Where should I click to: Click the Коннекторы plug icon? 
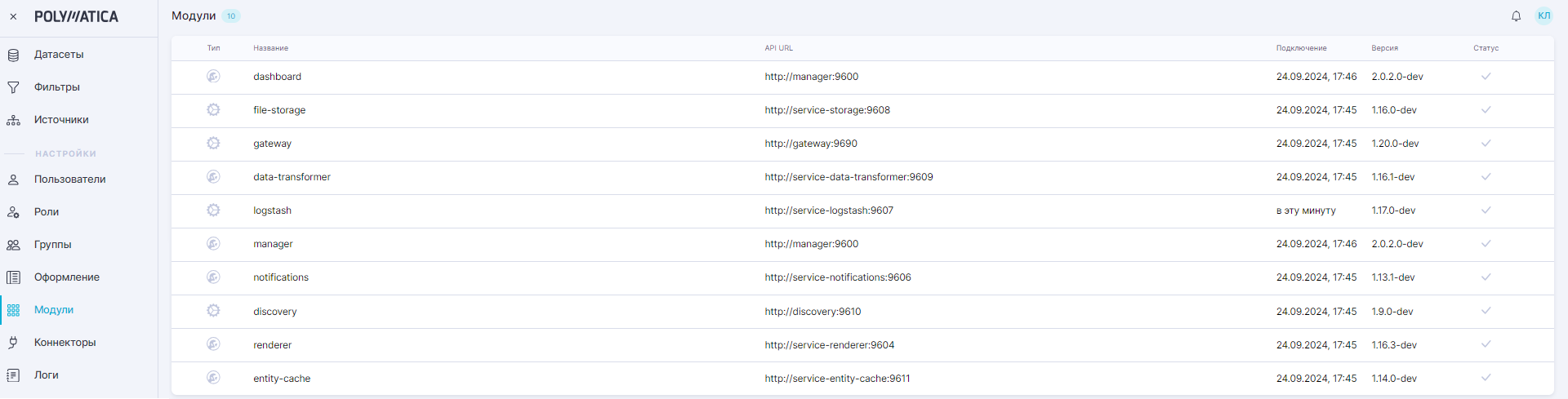tap(13, 343)
